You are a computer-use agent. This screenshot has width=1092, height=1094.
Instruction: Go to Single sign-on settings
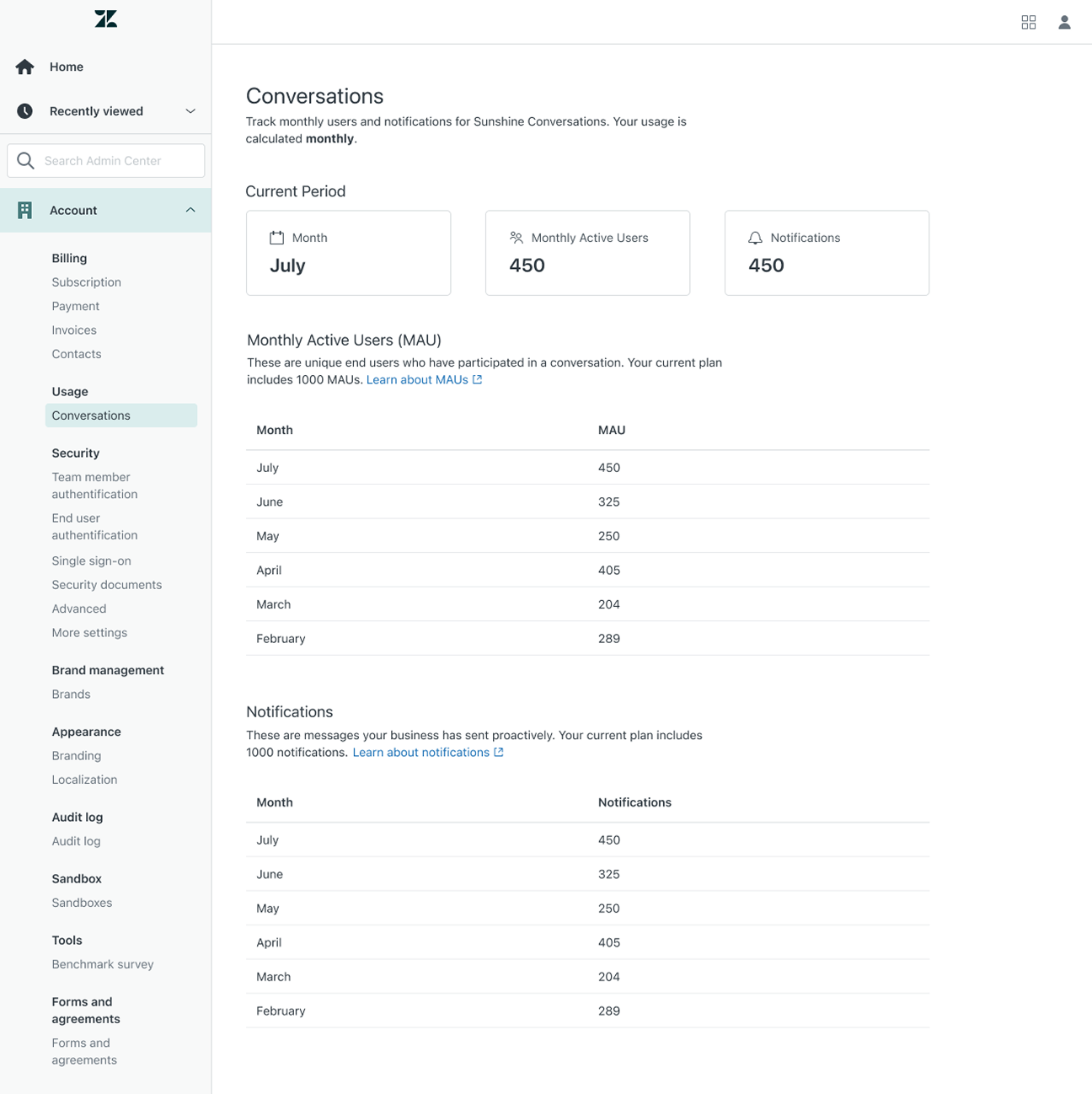pos(91,560)
